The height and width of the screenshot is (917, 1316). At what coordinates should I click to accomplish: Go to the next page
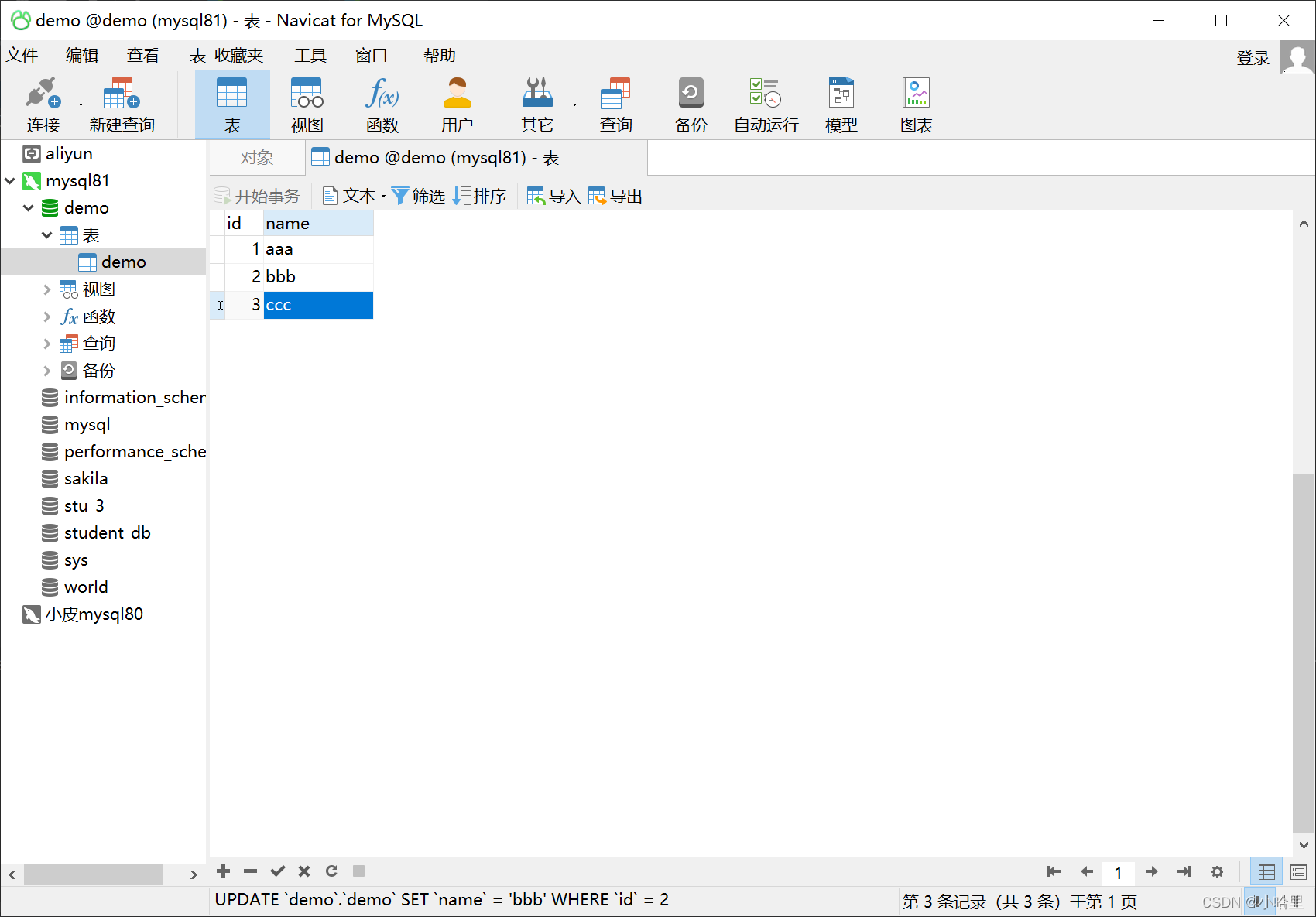(1152, 872)
